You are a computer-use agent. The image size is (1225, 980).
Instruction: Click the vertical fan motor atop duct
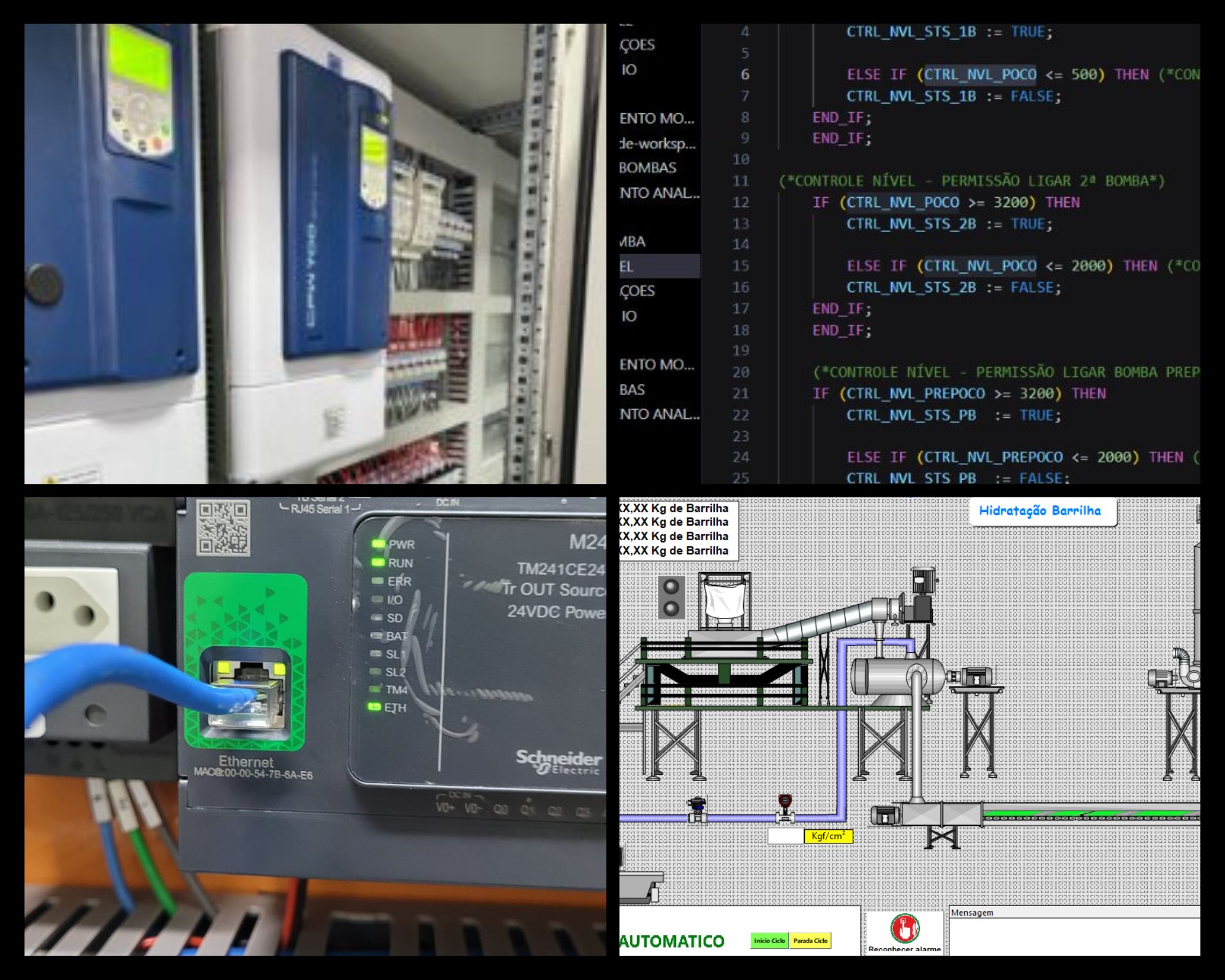pos(924,580)
